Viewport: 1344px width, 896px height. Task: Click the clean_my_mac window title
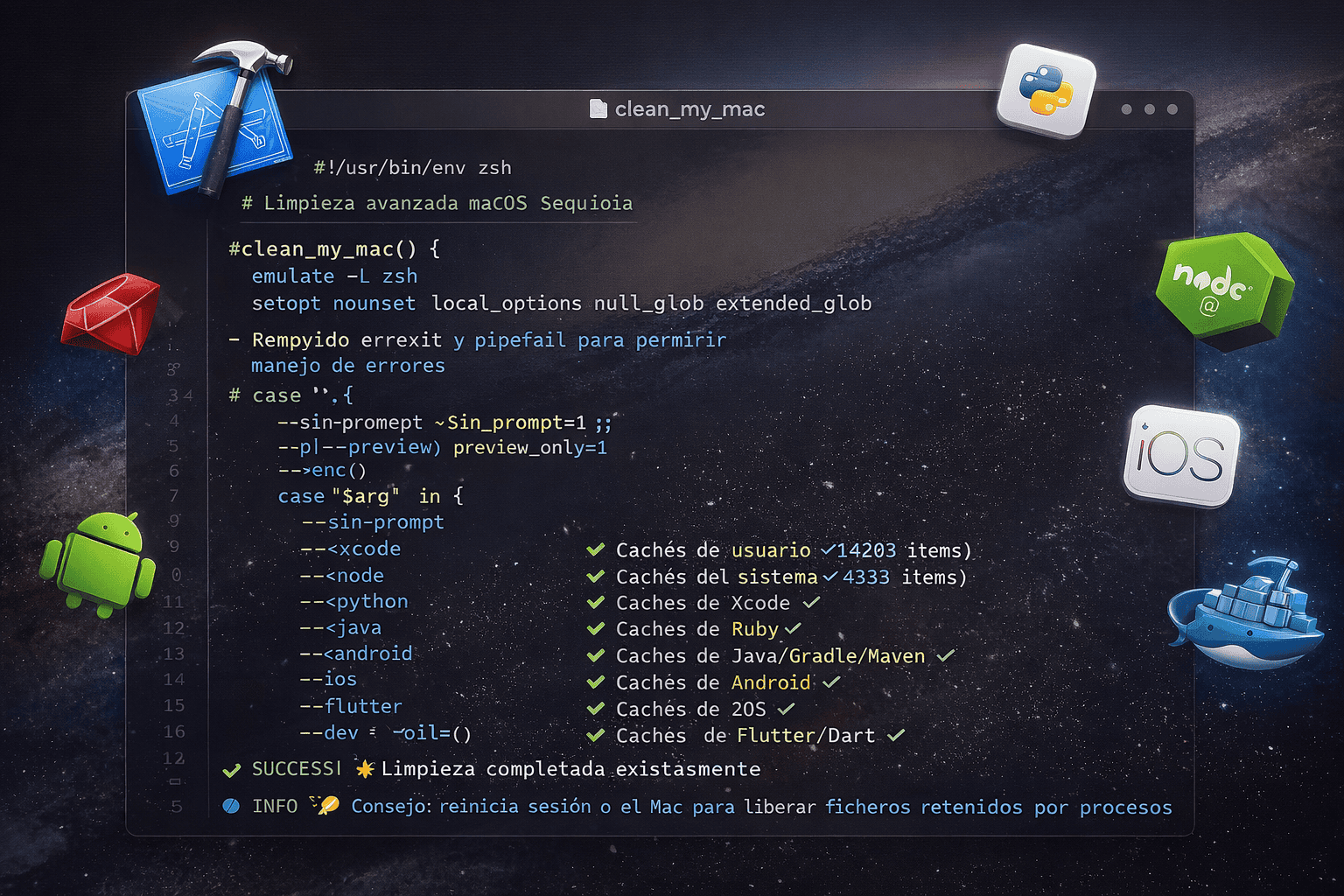coord(689,109)
